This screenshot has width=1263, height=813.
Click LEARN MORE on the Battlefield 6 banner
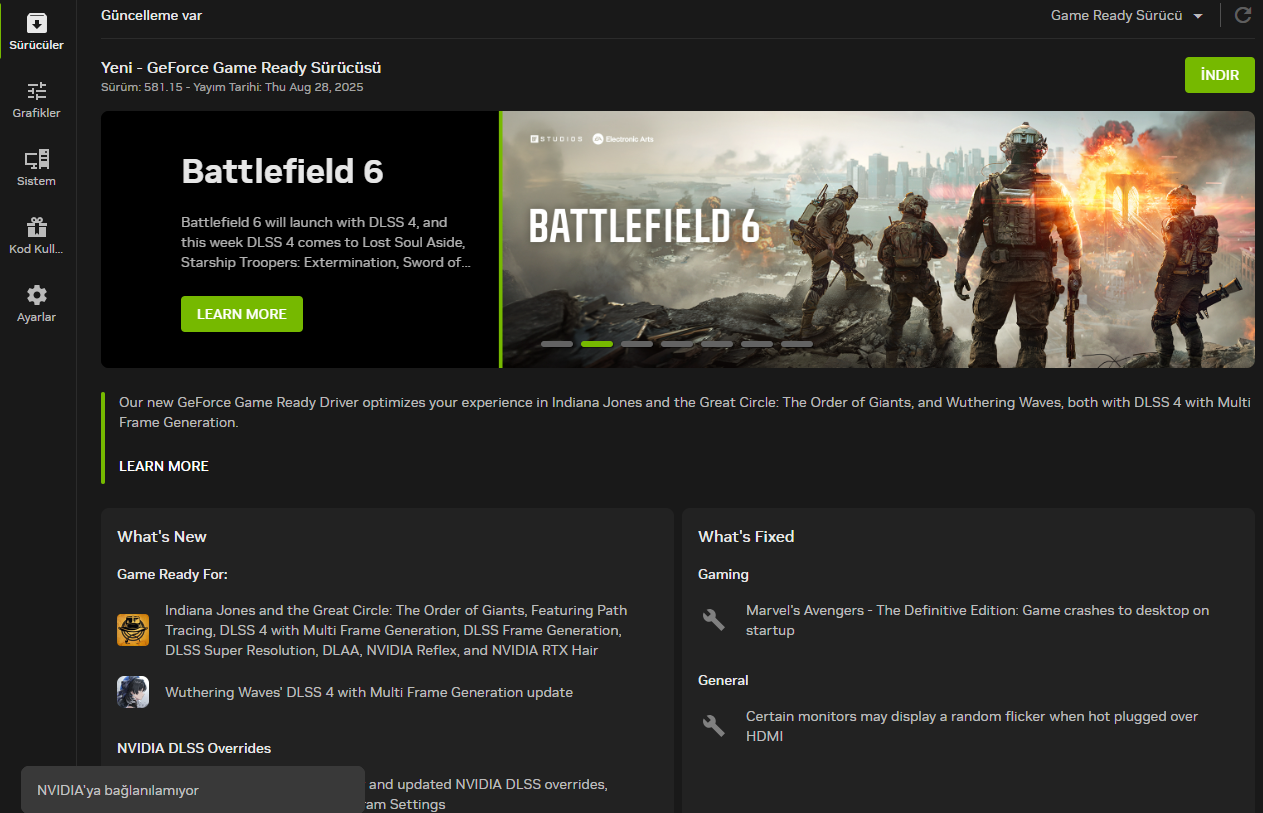click(241, 314)
